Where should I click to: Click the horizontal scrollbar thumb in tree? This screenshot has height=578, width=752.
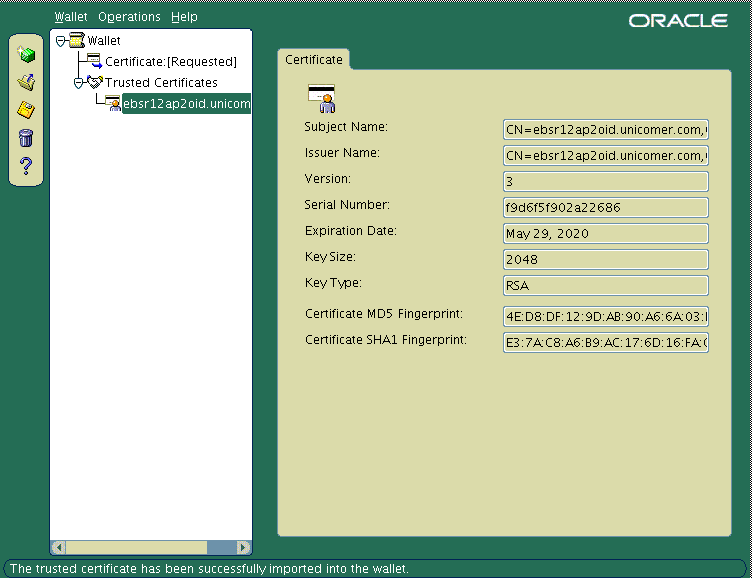pos(136,547)
